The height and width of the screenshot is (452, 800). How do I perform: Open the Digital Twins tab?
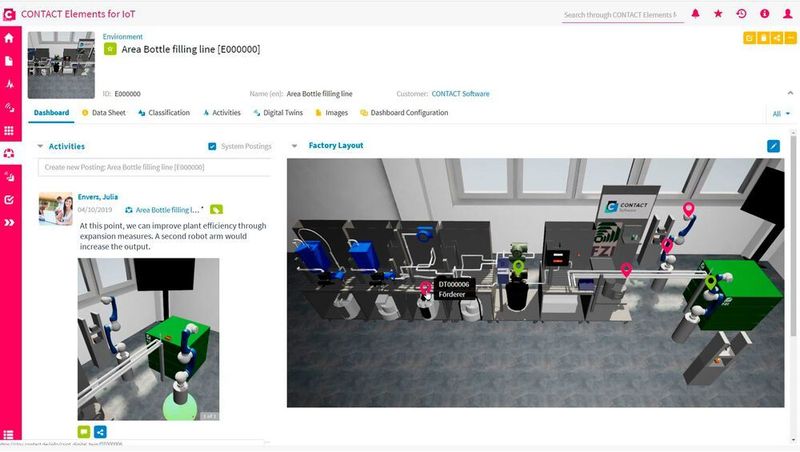pos(278,113)
